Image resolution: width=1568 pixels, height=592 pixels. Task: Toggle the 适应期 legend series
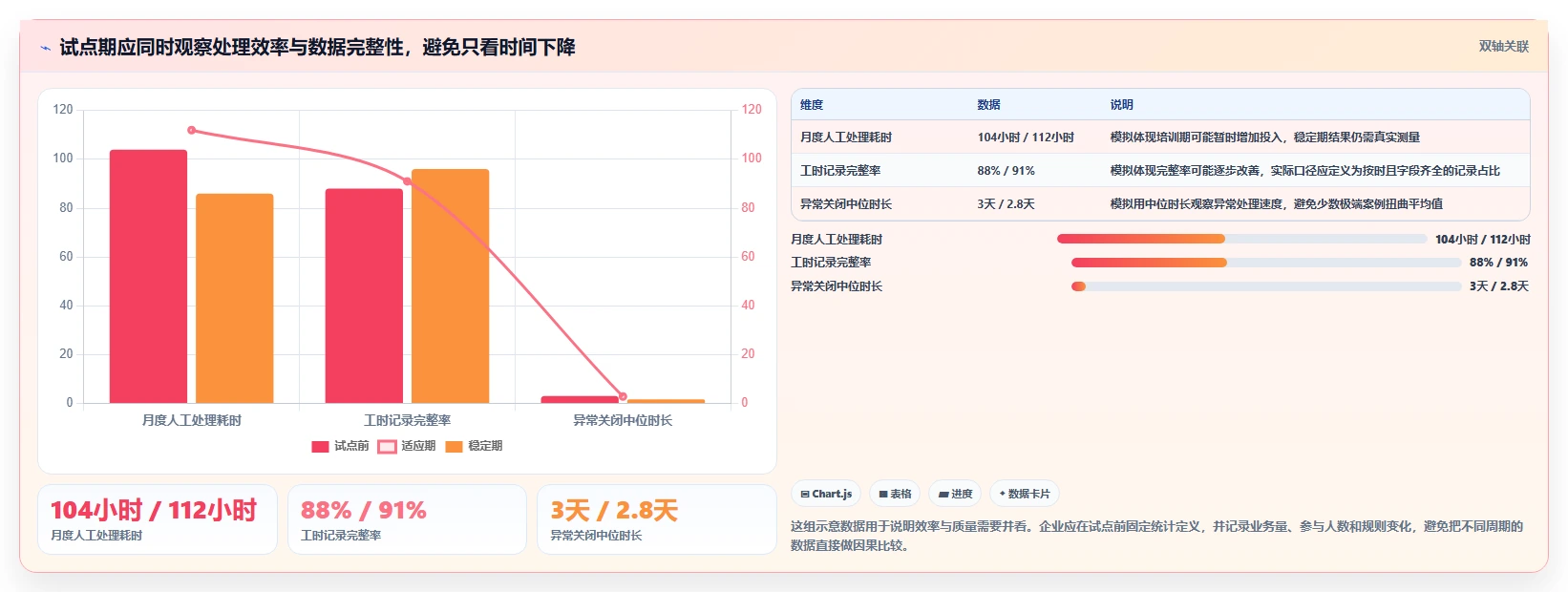point(407,446)
